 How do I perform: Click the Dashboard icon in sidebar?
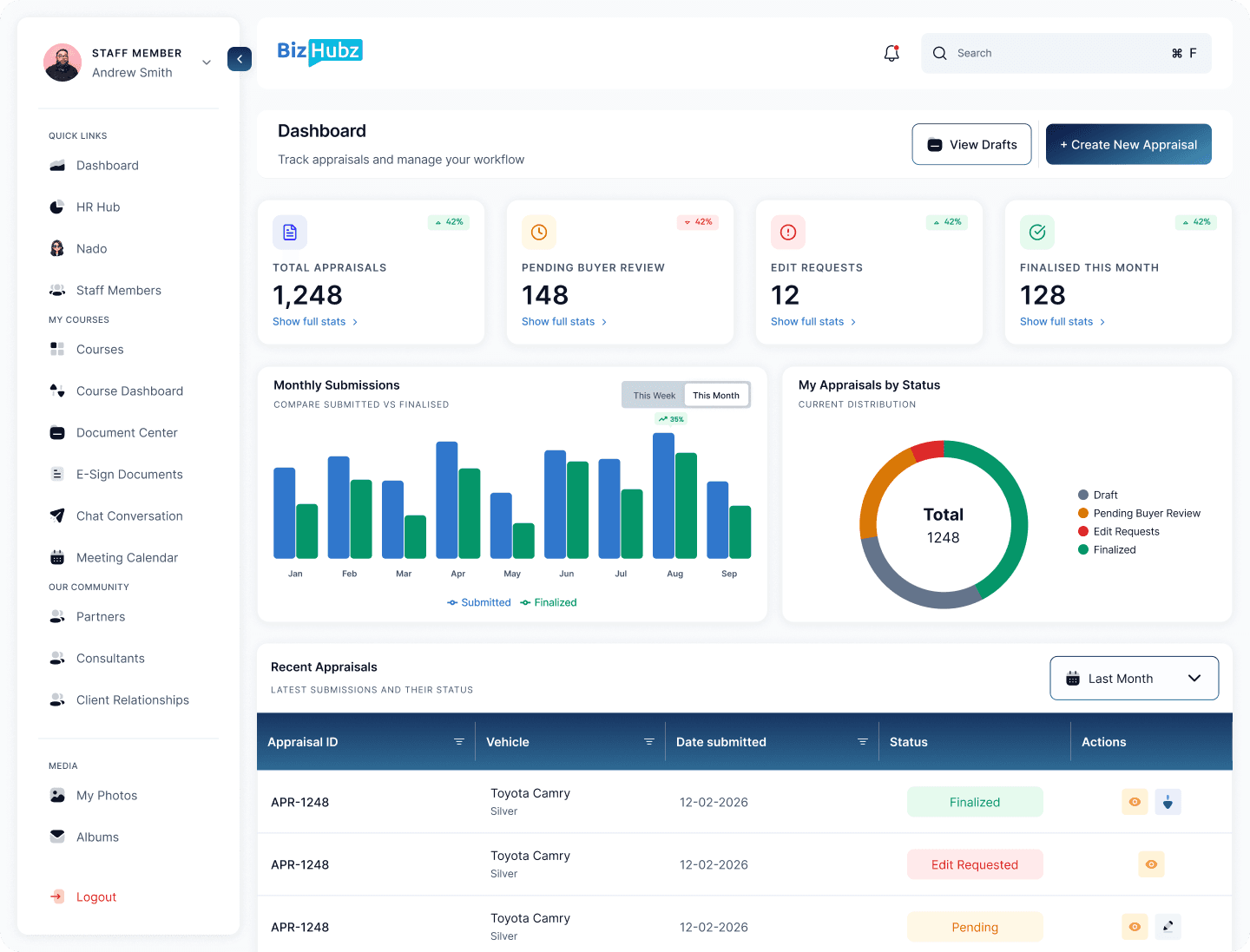57,166
